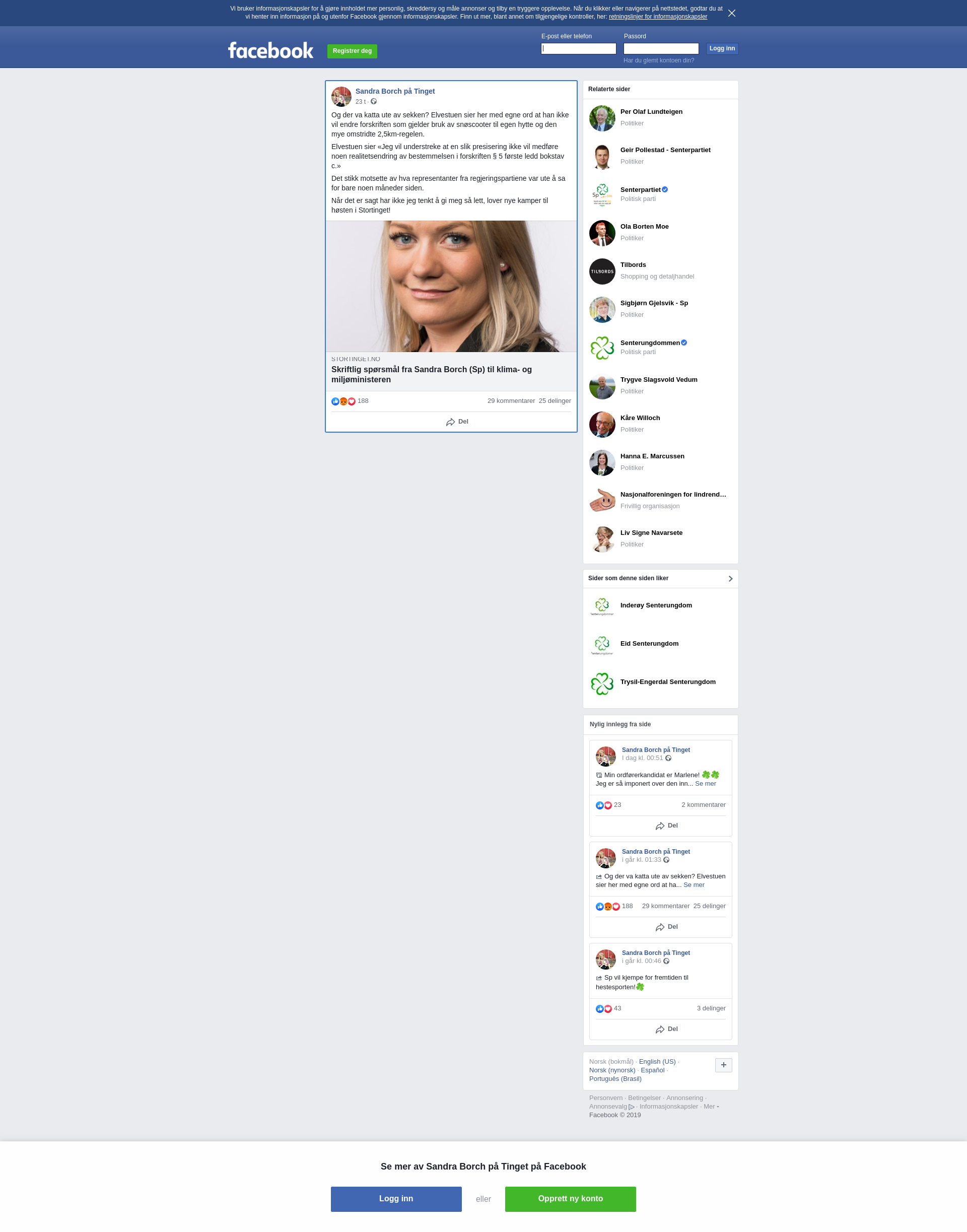Image resolution: width=967 pixels, height=1232 pixels.
Task: Switch language to Español
Action: [x=653, y=1070]
